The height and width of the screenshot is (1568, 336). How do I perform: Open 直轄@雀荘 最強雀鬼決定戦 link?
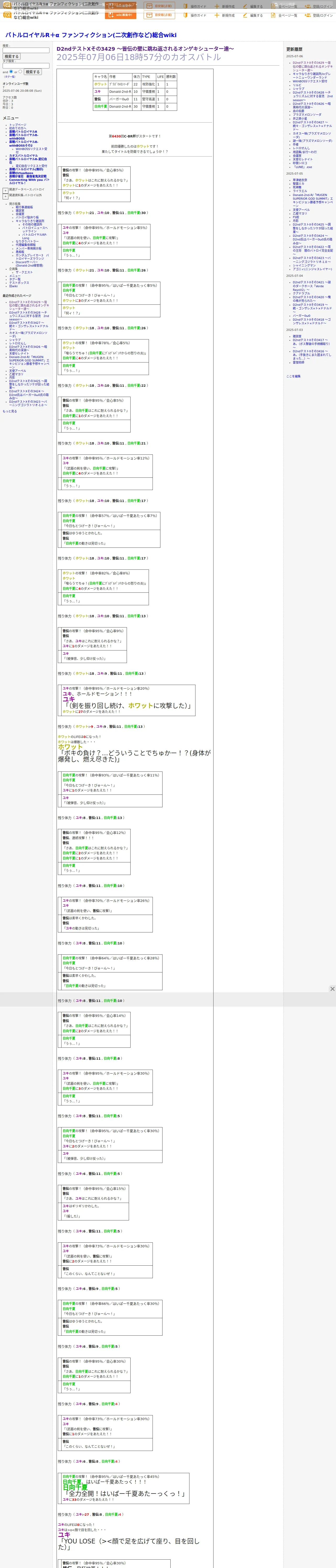point(28,176)
